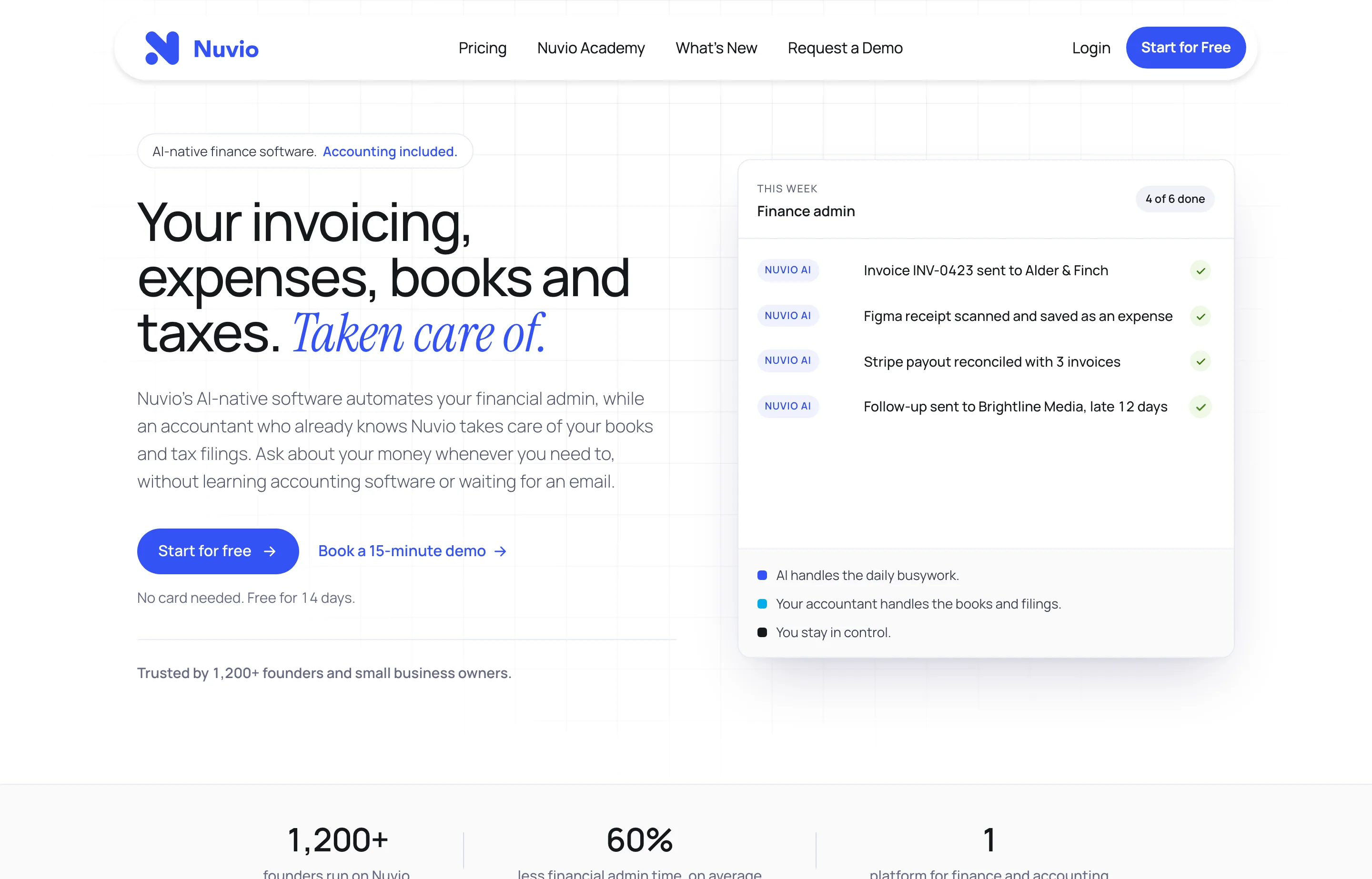Click 'AI handles the daily busywork.' text

[x=868, y=575]
